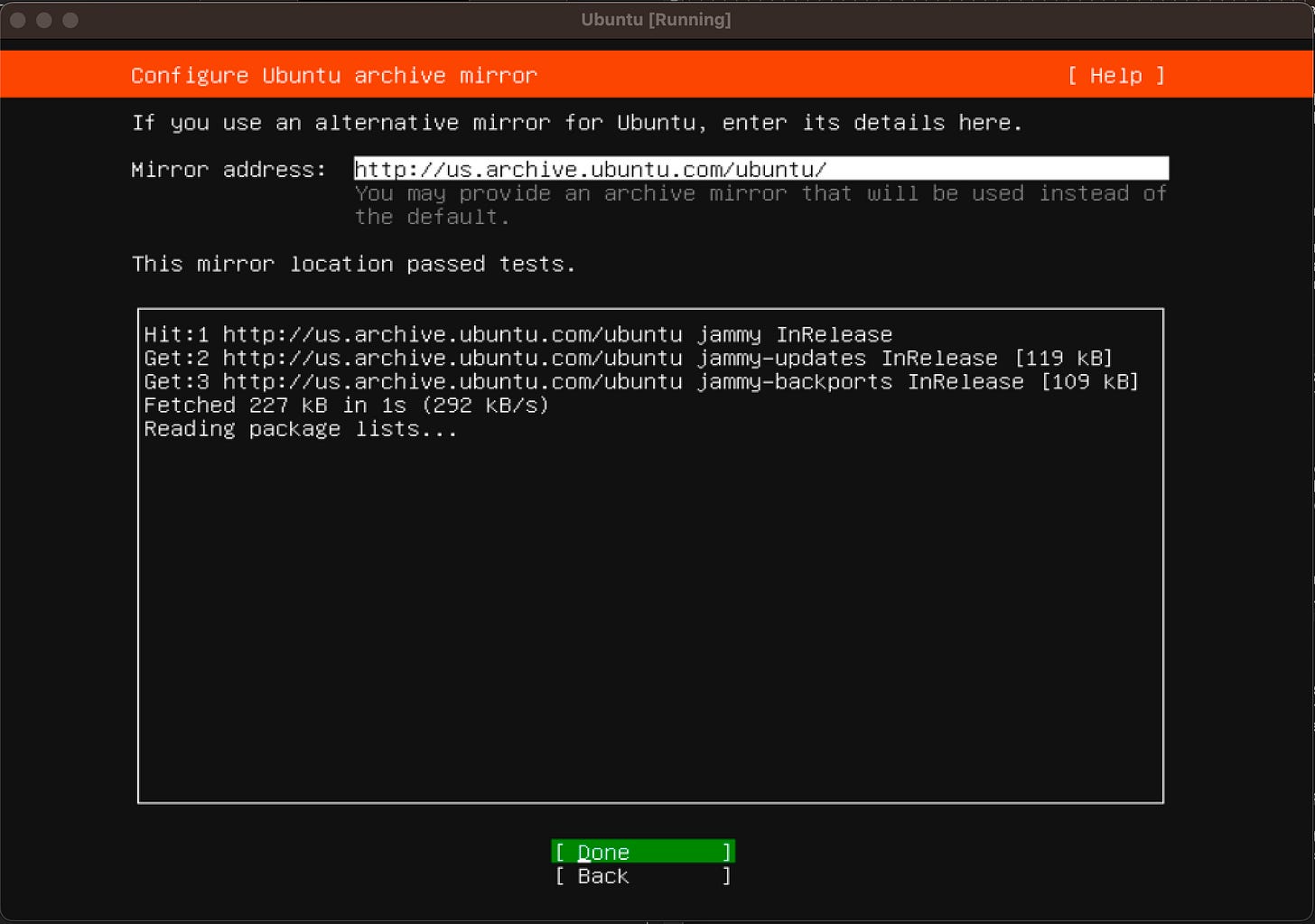This screenshot has height=924, width=1315.
Task: Click the 'Hit:1' jammy InRelease log line
Action: [518, 334]
